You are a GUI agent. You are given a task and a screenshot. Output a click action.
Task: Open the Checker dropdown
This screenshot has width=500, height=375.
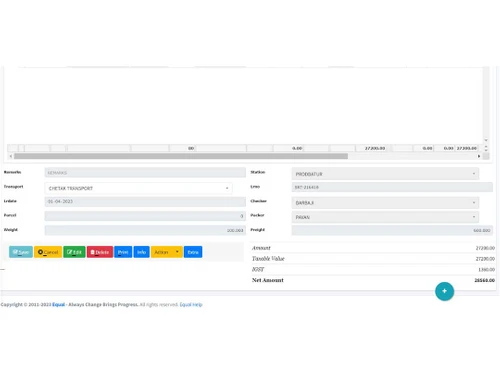tap(385, 203)
